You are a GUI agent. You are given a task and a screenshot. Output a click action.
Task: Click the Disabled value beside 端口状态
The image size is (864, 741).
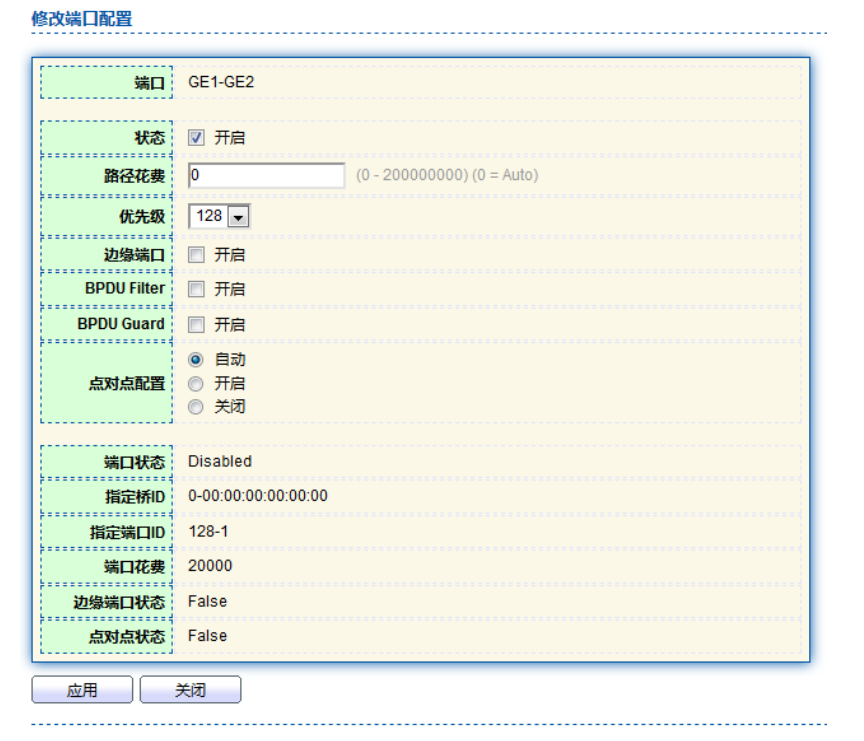(220, 462)
